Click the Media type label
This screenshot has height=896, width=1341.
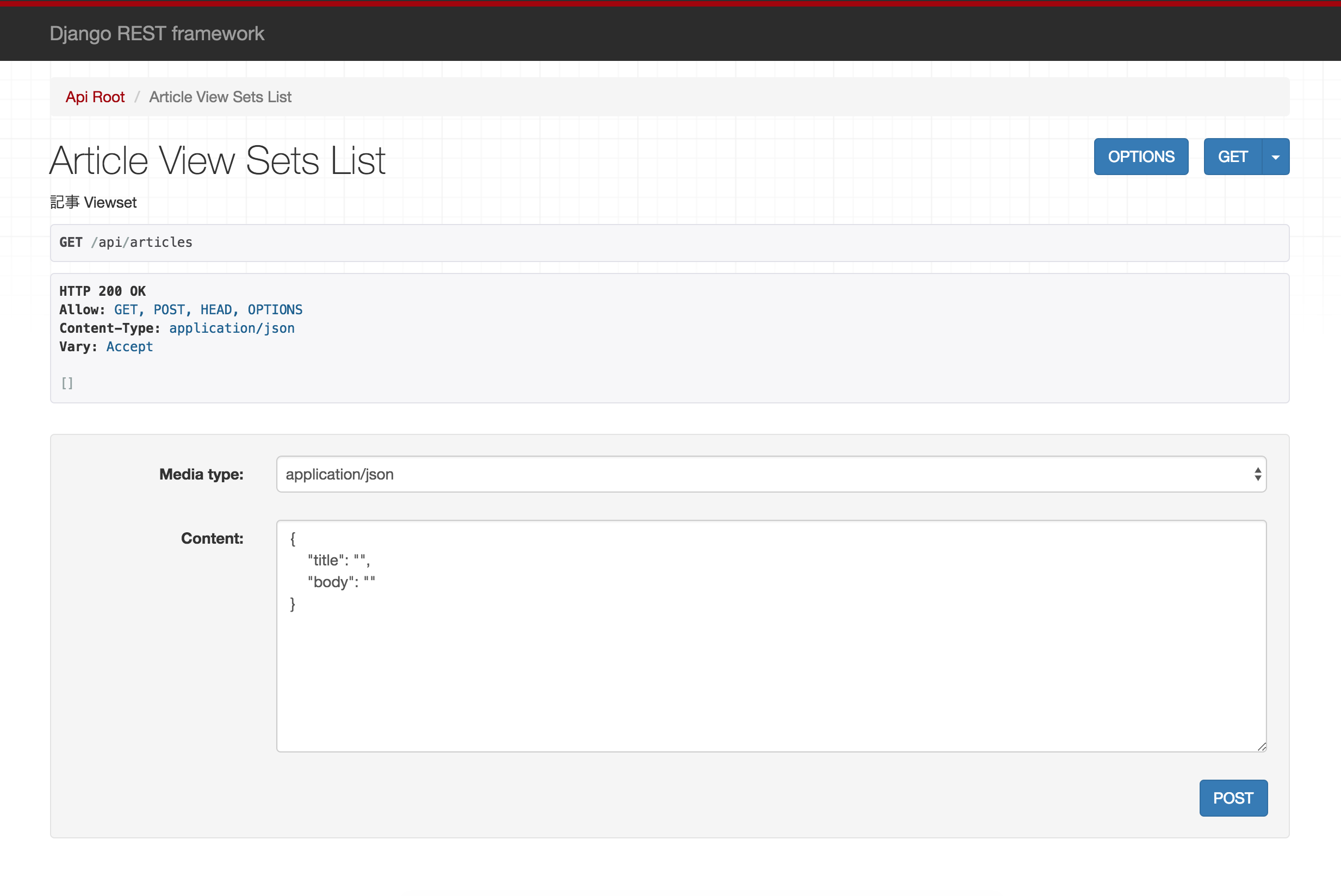[x=201, y=474]
